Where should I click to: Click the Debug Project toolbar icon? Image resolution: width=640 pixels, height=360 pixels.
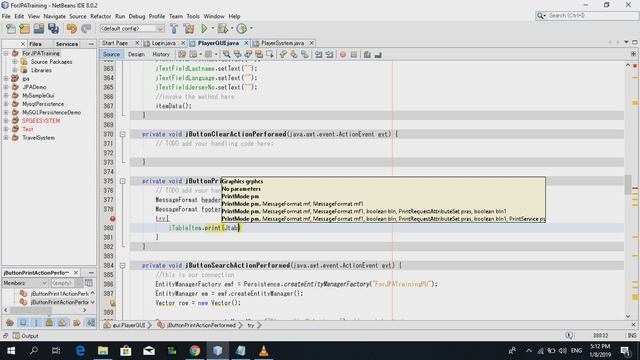(x=222, y=29)
